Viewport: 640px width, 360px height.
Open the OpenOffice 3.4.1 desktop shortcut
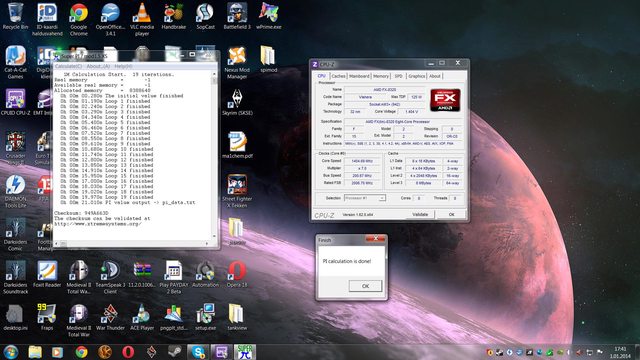click(x=110, y=19)
